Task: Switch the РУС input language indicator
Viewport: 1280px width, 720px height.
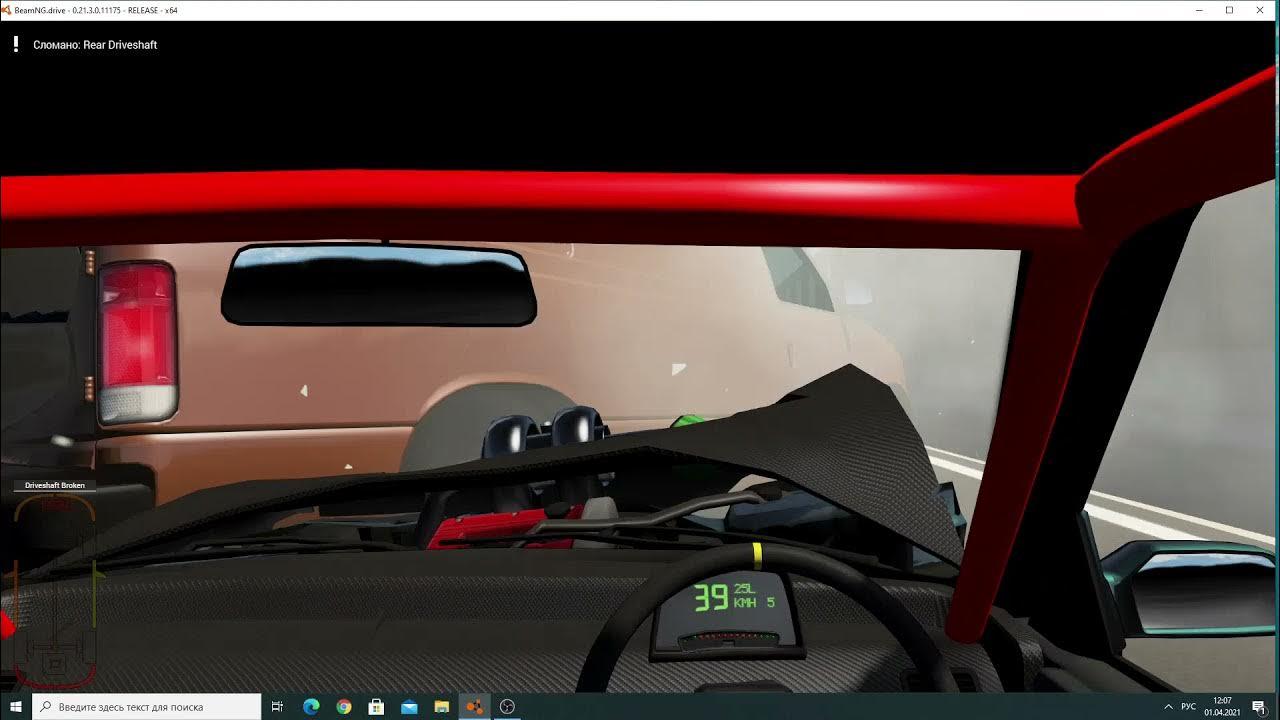Action: pos(1189,707)
